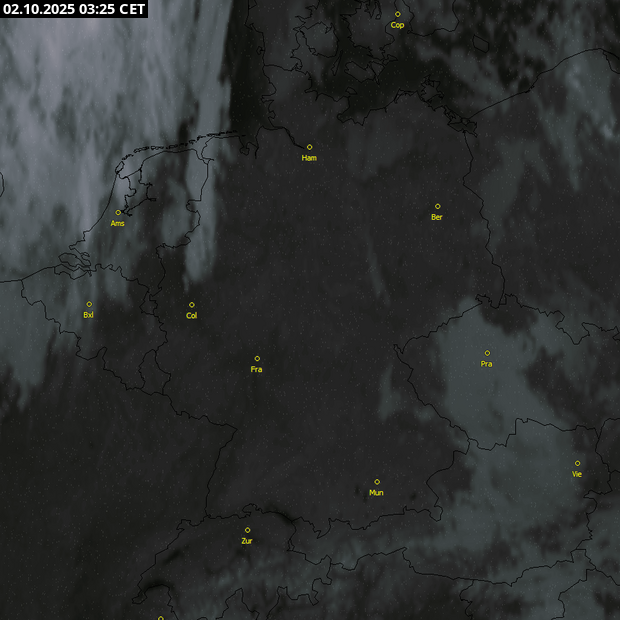Click the 'Ber' text label
620x620 pixels.
pos(437,217)
